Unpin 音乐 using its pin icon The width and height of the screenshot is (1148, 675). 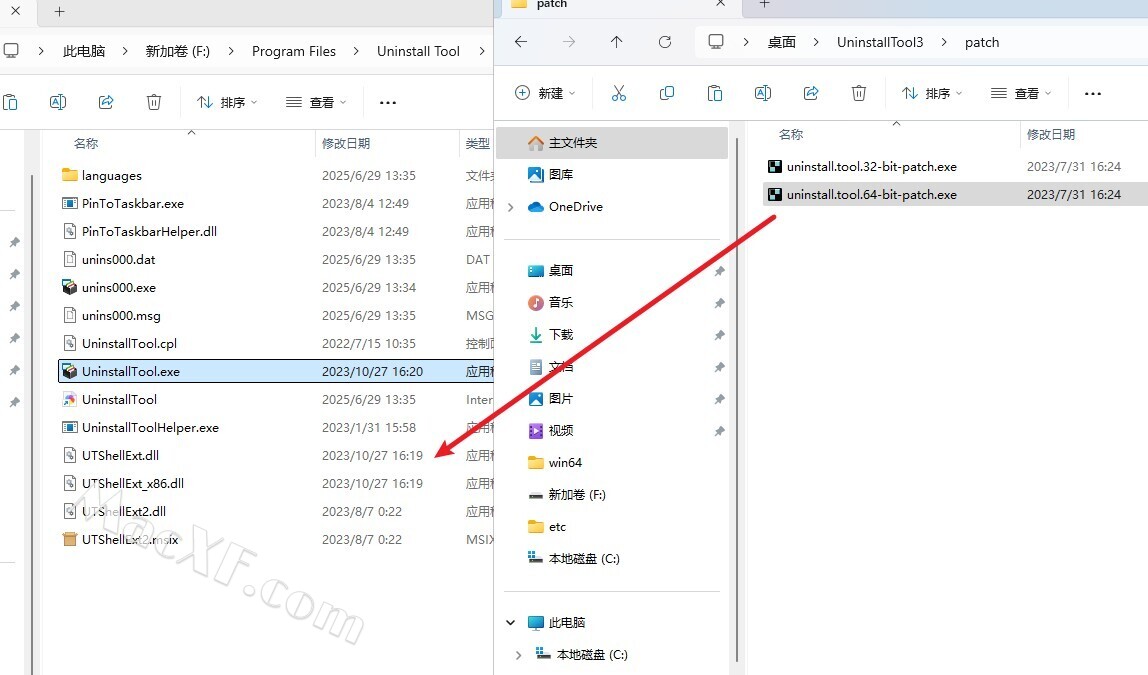(x=720, y=303)
